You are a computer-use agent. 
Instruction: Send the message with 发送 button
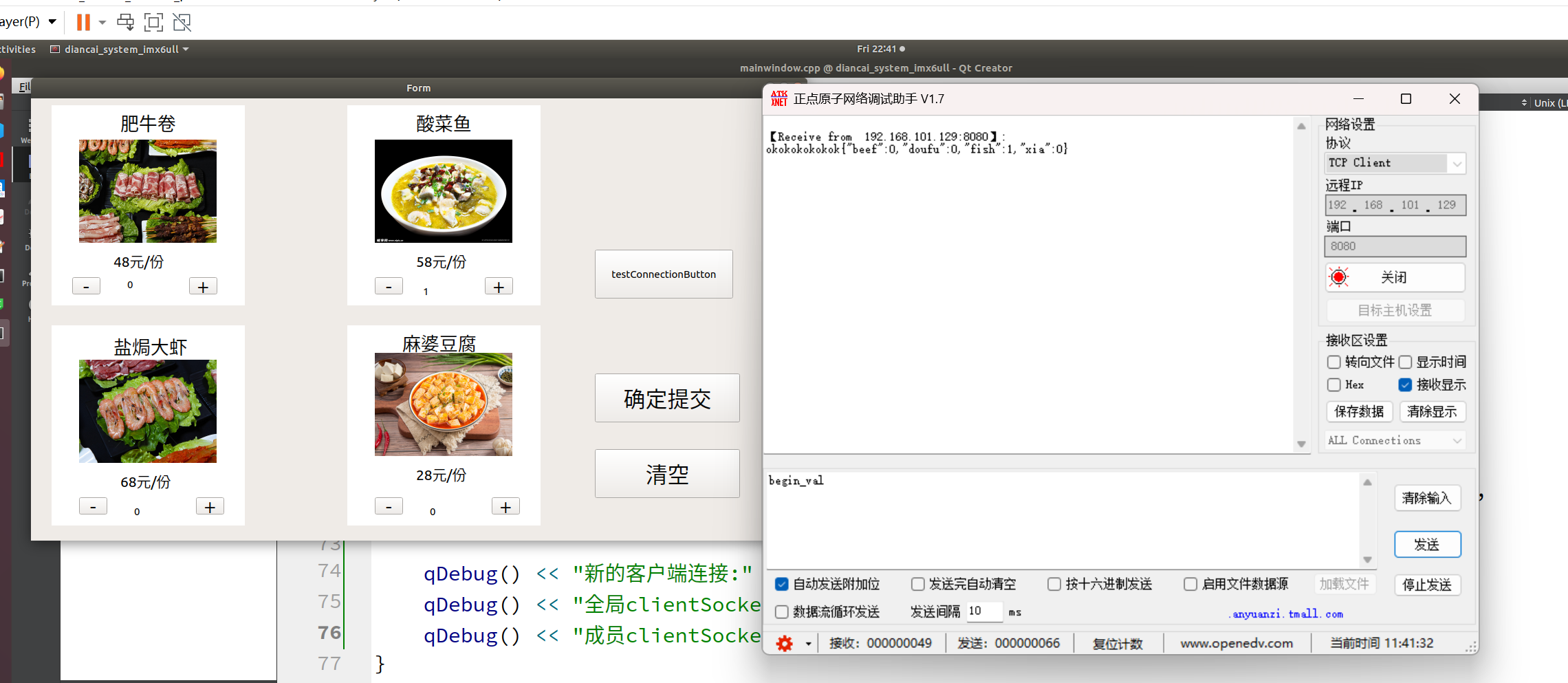click(x=1427, y=545)
